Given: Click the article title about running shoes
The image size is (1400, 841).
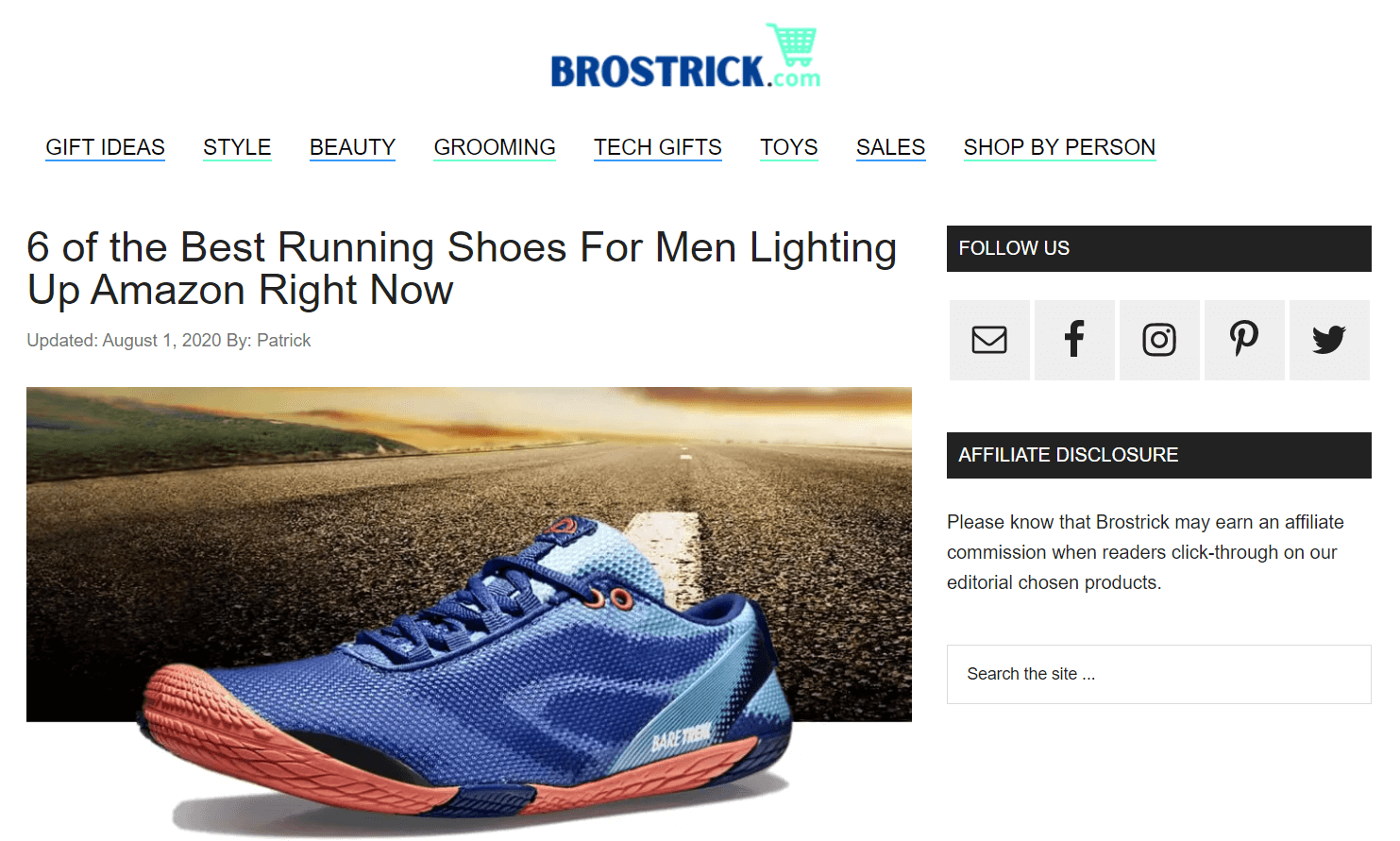Looking at the screenshot, I should tap(462, 269).
